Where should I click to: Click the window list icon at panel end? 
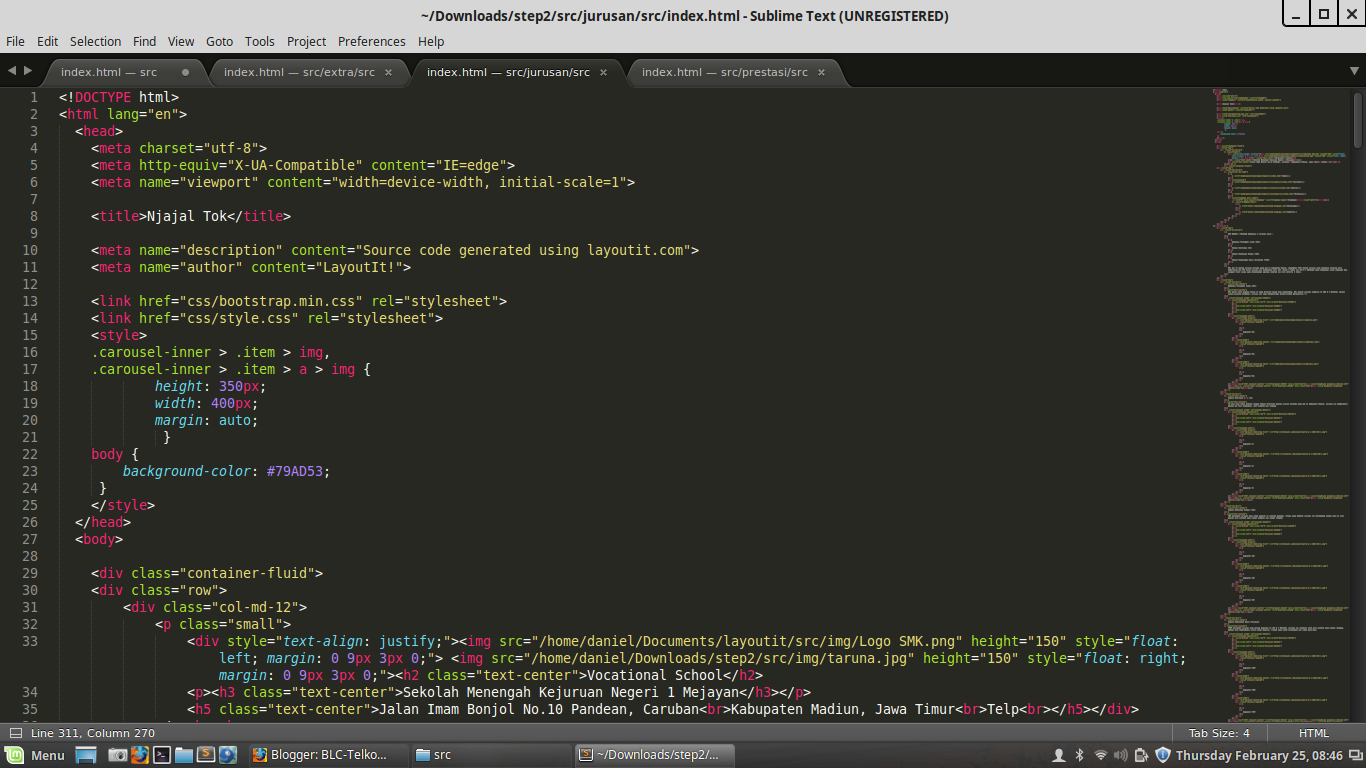tap(1355, 755)
